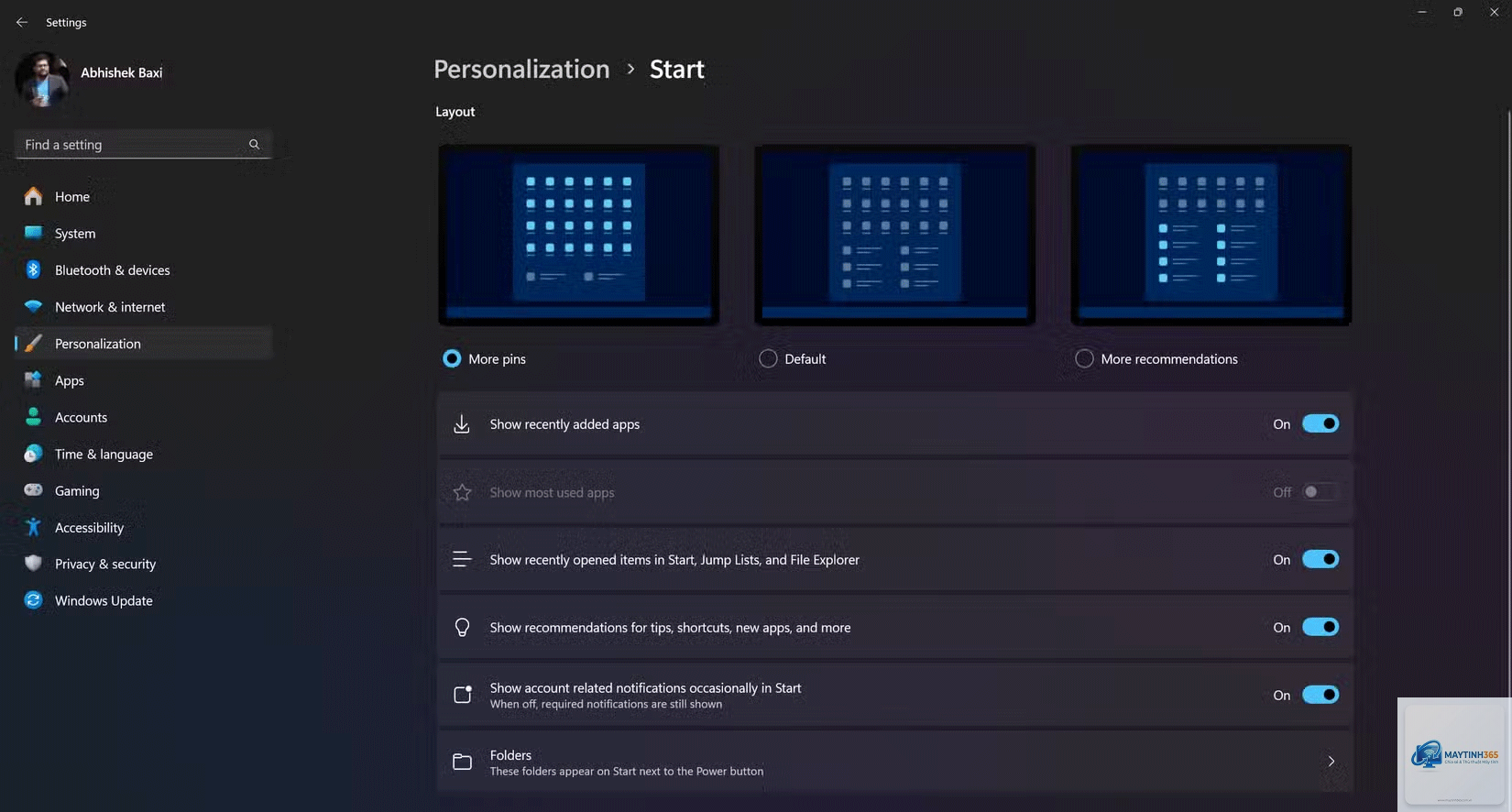Click the search magnifier icon

(x=254, y=144)
